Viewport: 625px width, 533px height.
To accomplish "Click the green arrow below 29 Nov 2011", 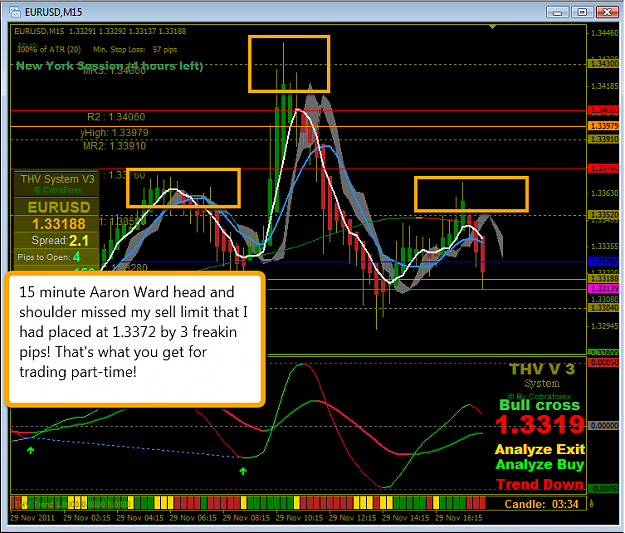I will (30, 450).
